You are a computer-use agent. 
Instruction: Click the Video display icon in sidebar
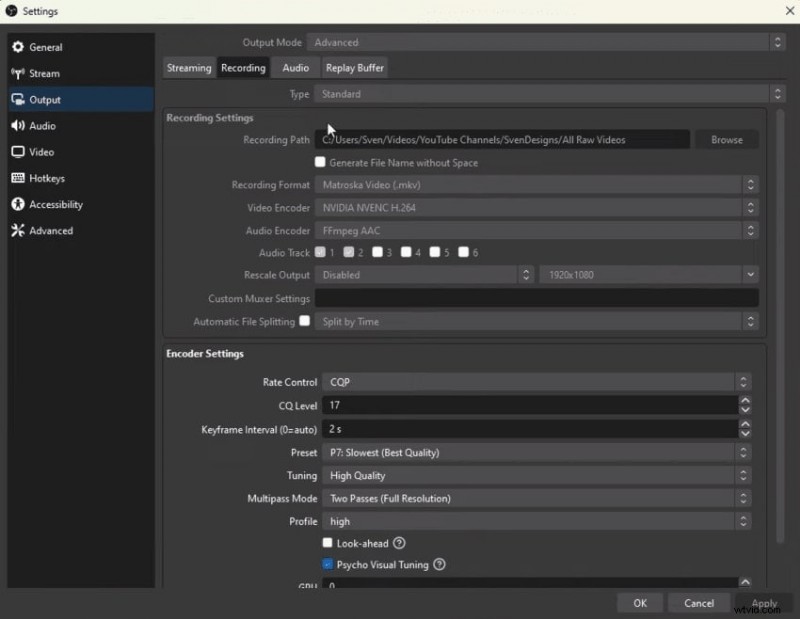point(18,152)
